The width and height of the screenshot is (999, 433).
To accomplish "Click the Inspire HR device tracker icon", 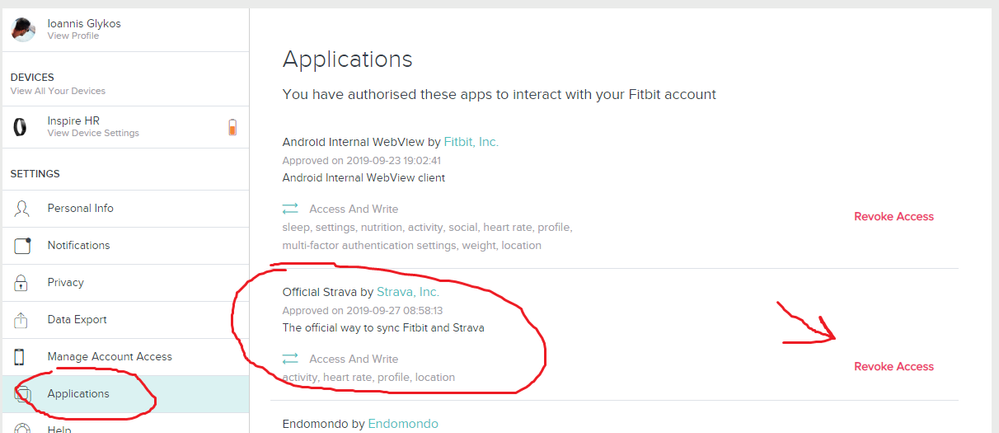I will [x=21, y=127].
